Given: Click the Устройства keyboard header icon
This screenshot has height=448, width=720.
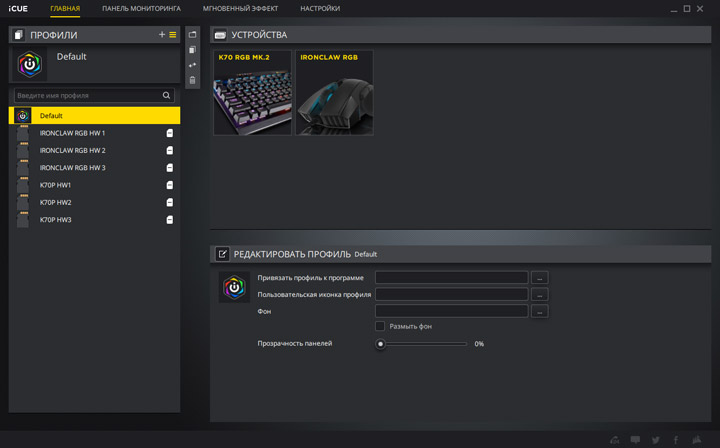Looking at the screenshot, I should tap(220, 35).
